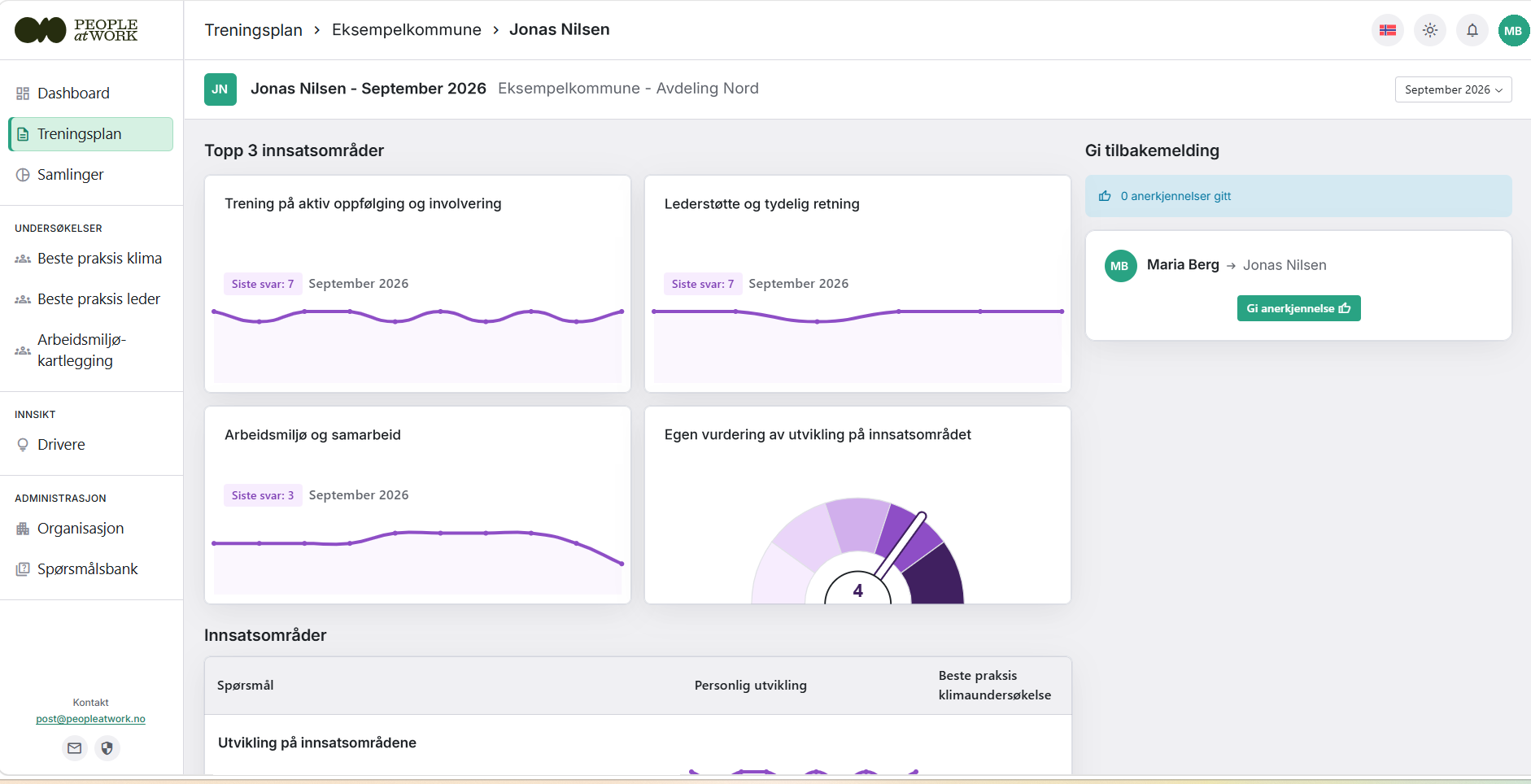Screen dimensions: 1531x784
Task: Click the self-assessment gauge showing 4
Action: pyautogui.click(x=857, y=551)
